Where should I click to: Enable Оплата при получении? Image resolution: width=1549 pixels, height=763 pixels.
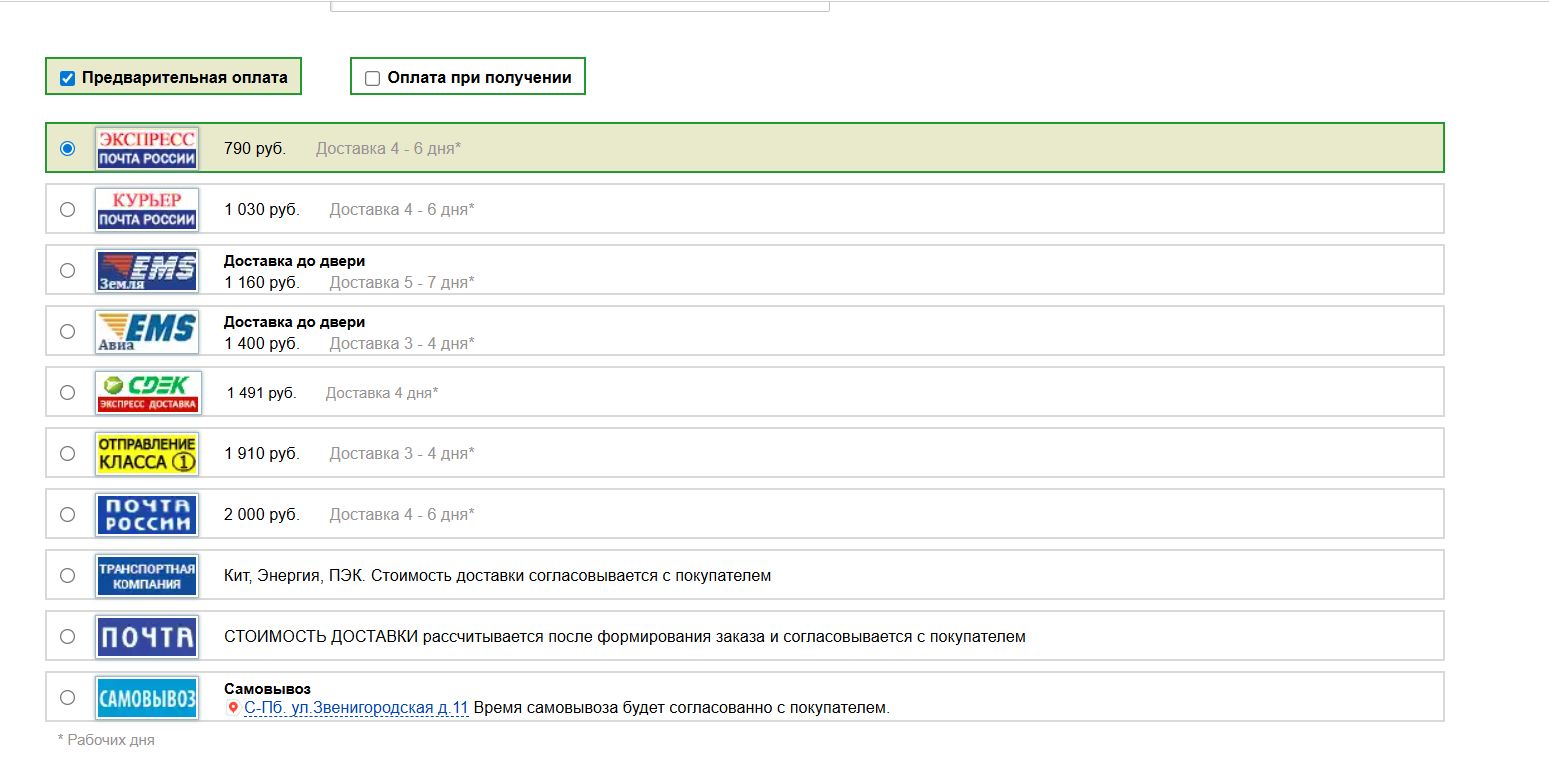pos(371,77)
